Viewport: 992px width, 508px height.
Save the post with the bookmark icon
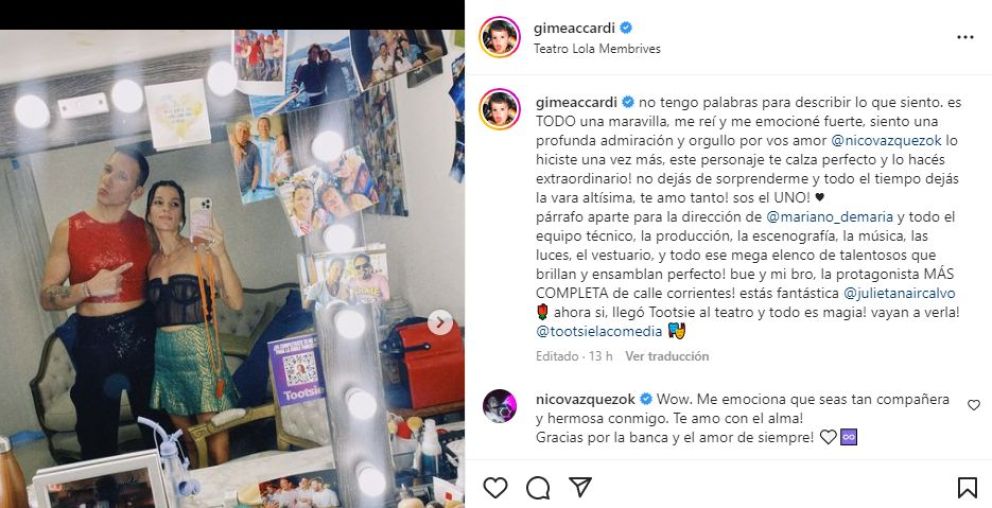(x=967, y=488)
